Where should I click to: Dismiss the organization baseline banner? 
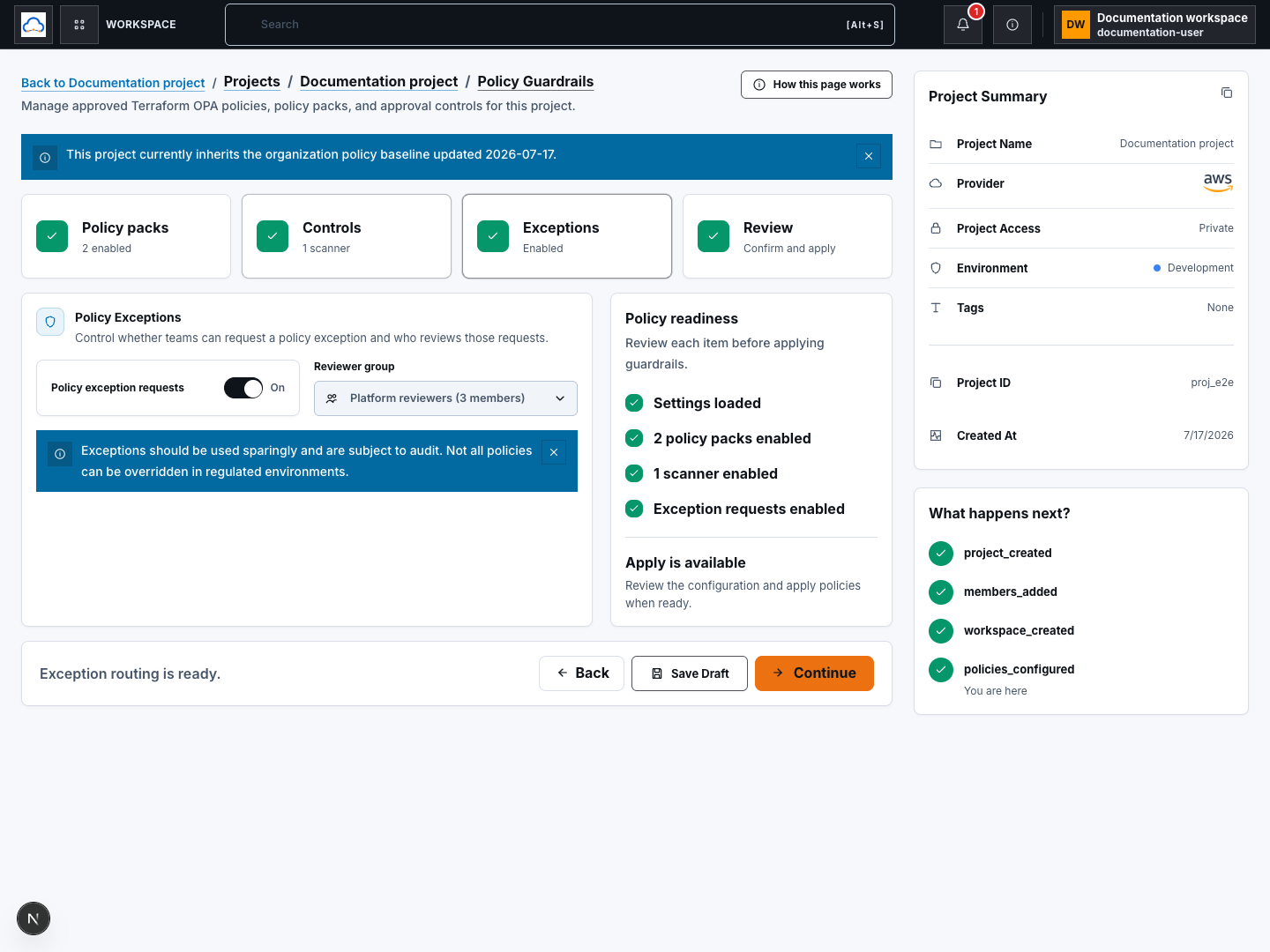click(869, 156)
